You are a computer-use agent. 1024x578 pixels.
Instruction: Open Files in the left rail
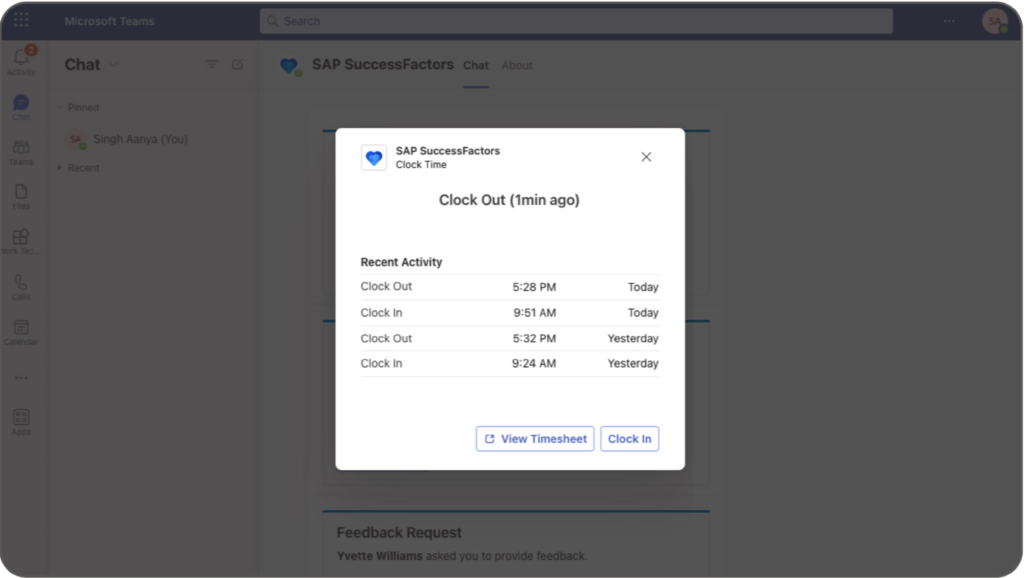click(21, 197)
